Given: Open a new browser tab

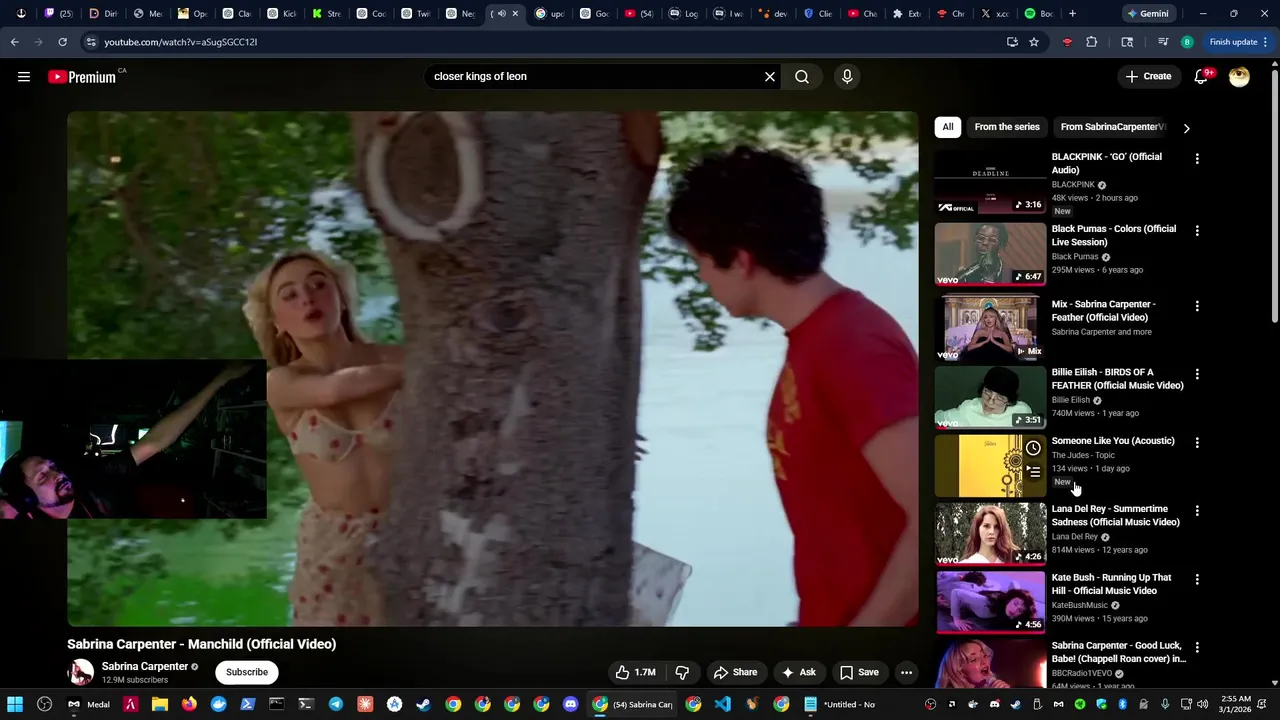Looking at the screenshot, I should [1072, 14].
